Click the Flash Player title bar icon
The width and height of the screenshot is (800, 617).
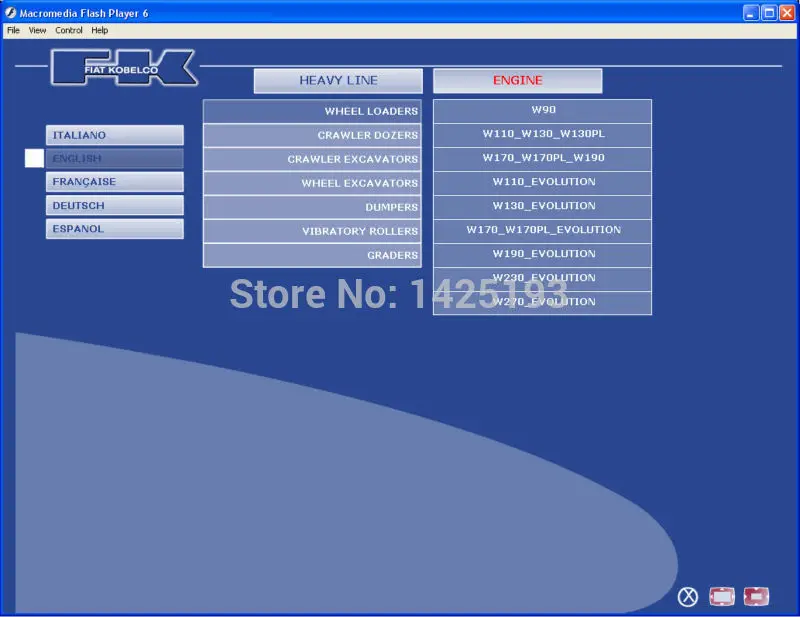click(10, 13)
